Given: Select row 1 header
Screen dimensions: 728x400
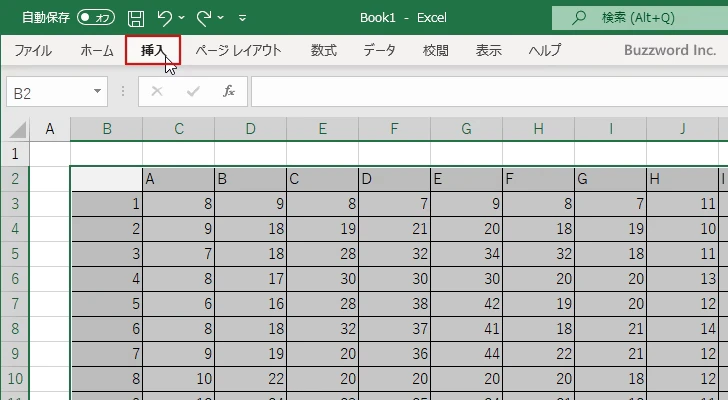Looking at the screenshot, I should coord(15,154).
